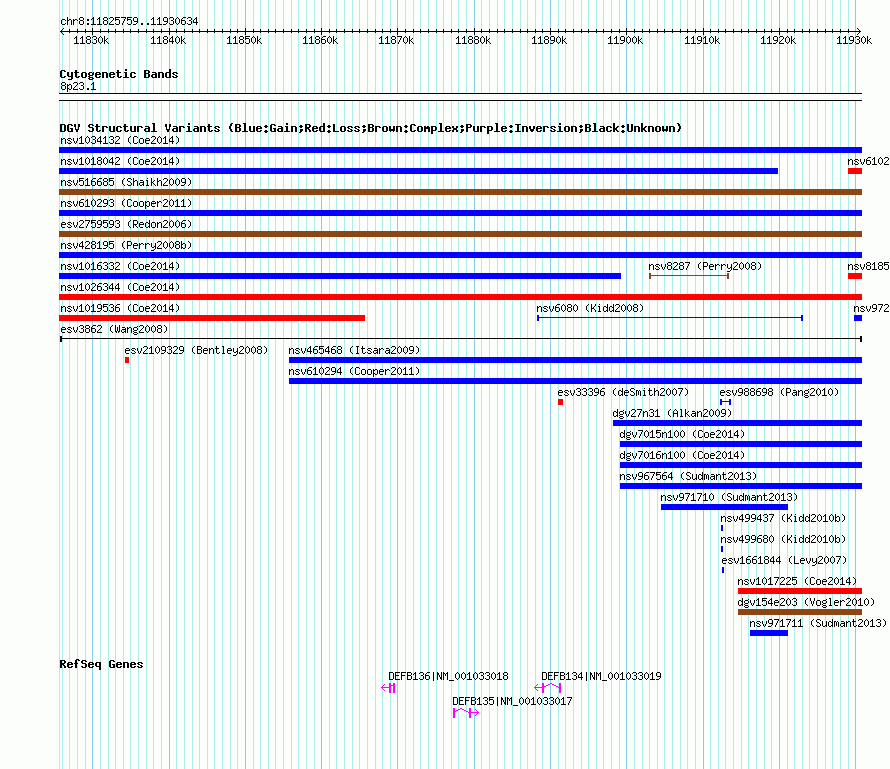
Task: Click the nsv1034132 (Coe2014) blue gain bar
Action: point(460,150)
